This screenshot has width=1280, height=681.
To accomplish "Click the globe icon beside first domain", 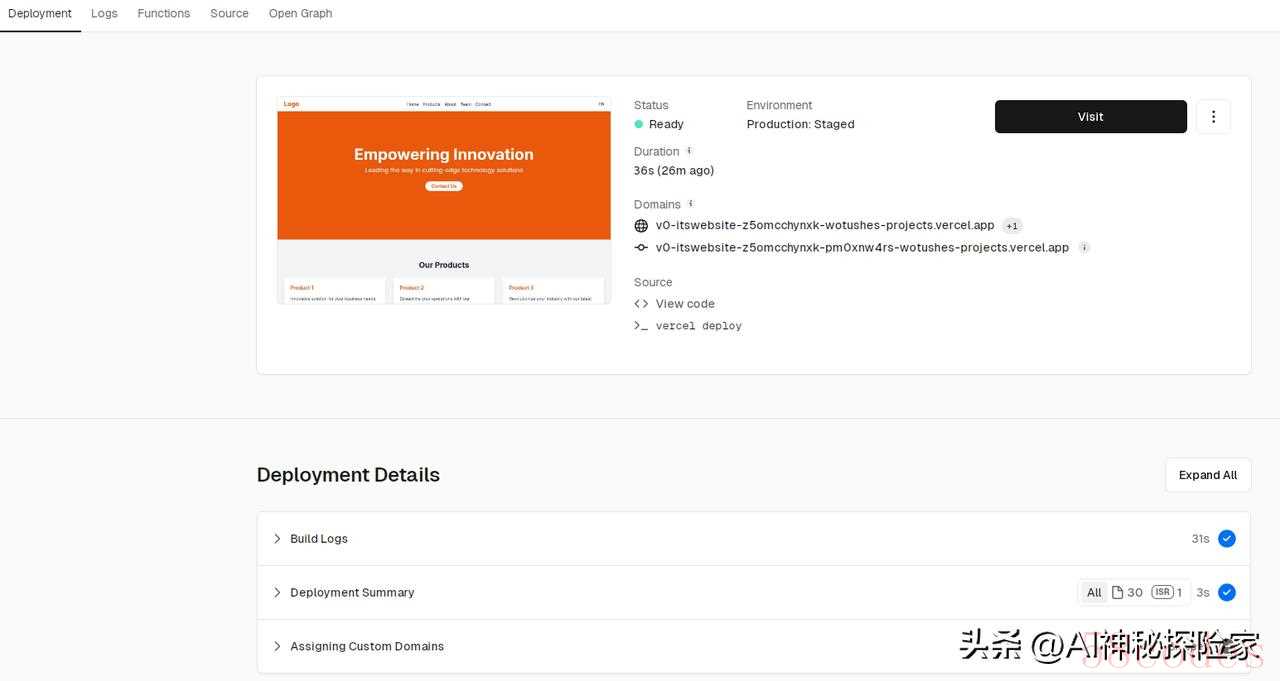I will (x=641, y=226).
